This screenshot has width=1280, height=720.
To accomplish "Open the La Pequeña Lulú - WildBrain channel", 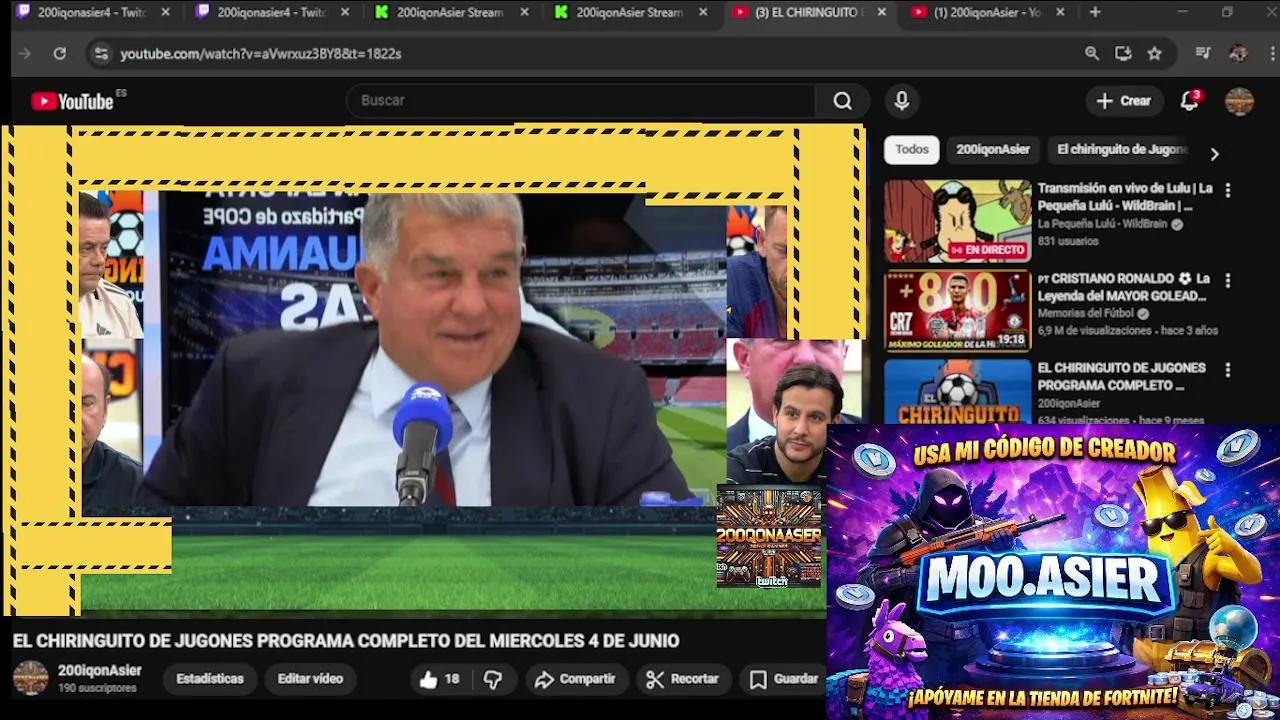I will [x=1102, y=224].
